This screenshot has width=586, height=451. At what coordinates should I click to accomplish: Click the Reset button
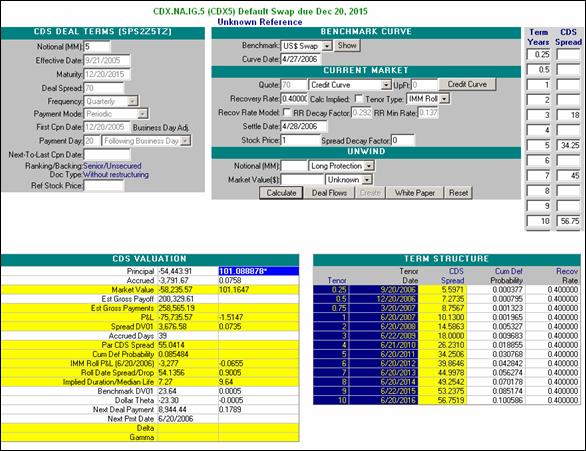click(x=458, y=193)
